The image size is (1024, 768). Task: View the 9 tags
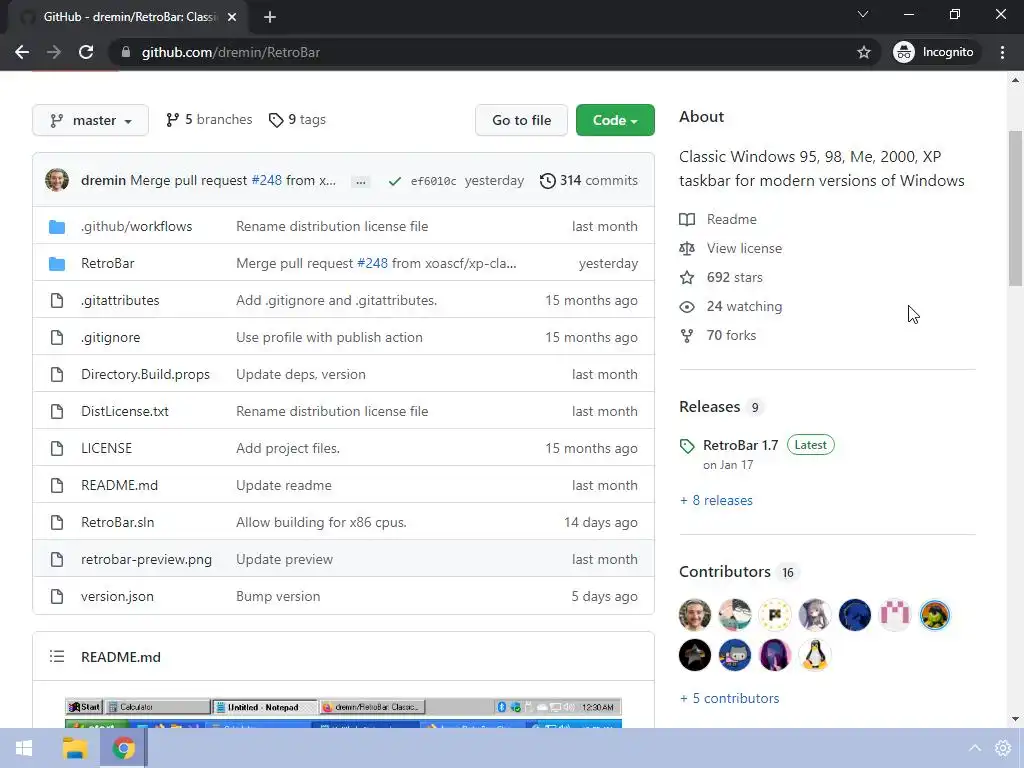click(x=297, y=120)
